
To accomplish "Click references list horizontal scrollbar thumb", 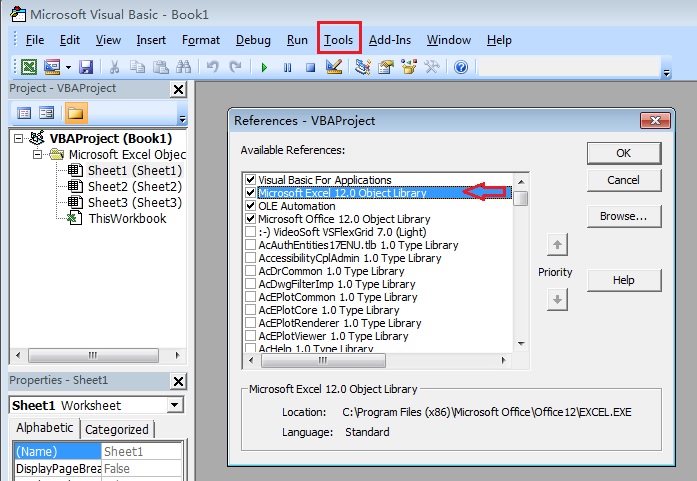I will point(323,361).
